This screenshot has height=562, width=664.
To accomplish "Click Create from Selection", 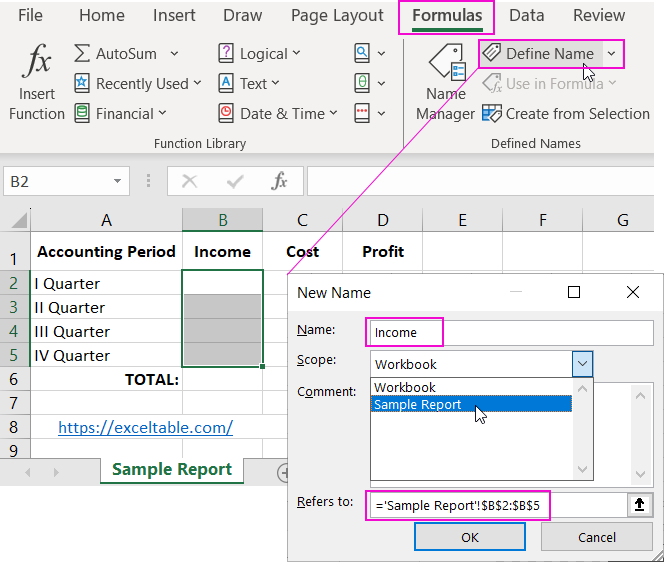I will pyautogui.click(x=566, y=114).
